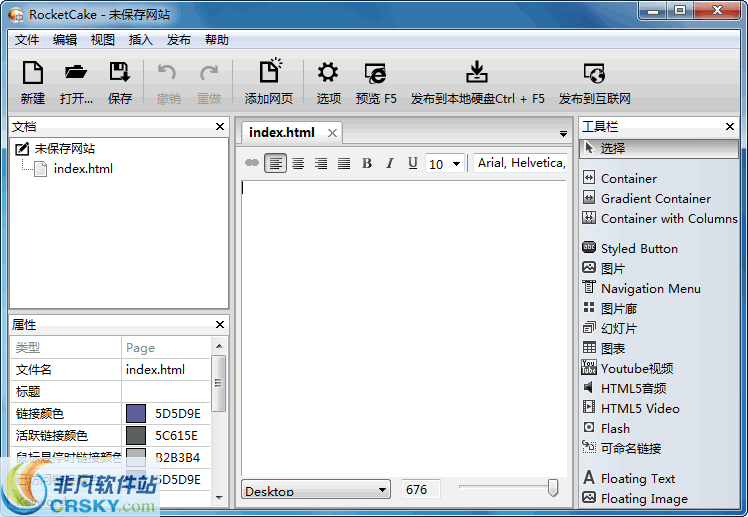Toggle left text alignment

click(x=275, y=163)
